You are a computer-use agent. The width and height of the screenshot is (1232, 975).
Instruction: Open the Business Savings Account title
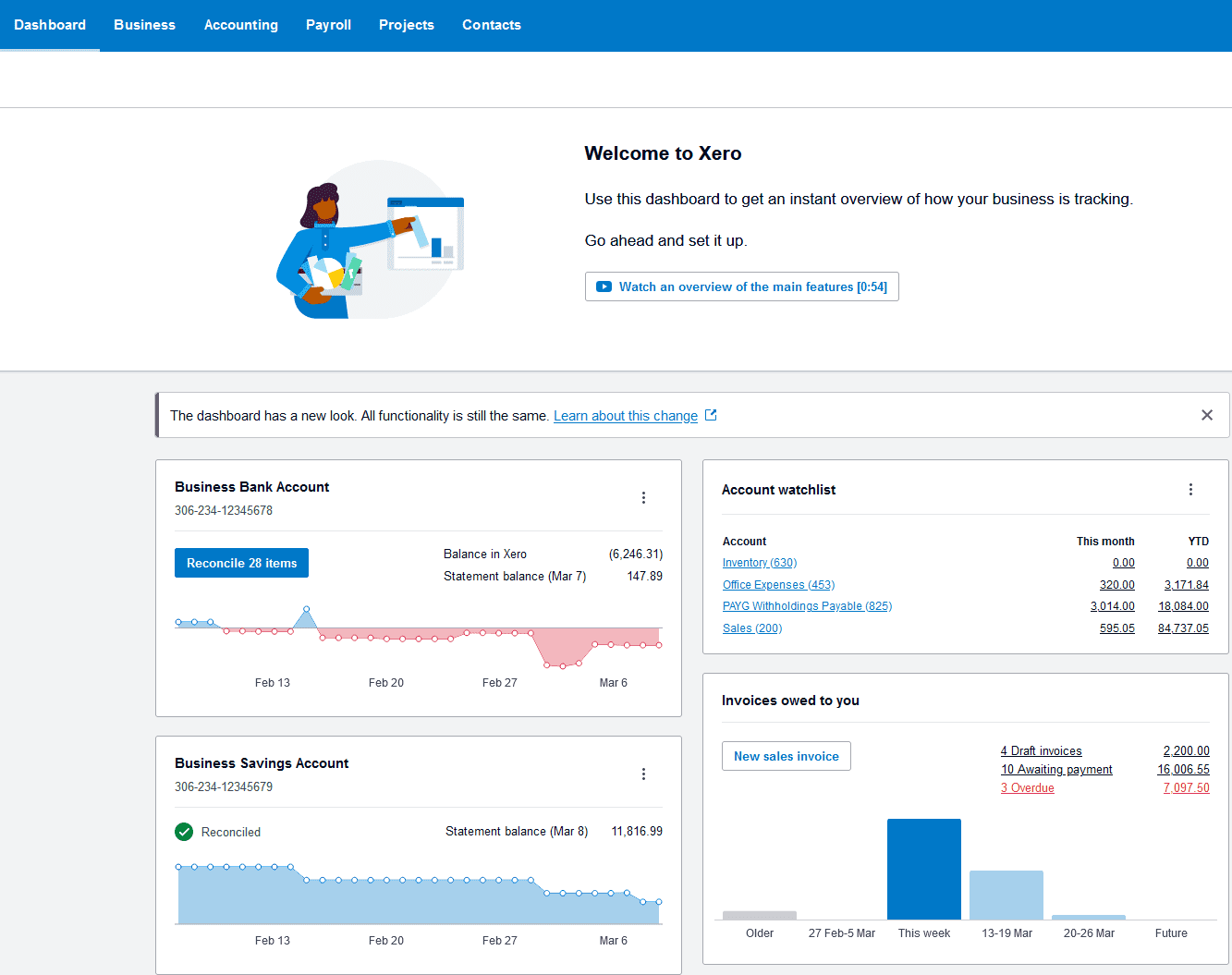(x=262, y=763)
